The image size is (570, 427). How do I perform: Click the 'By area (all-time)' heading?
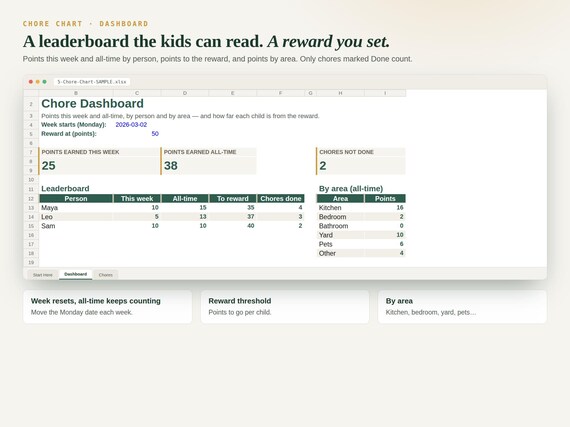pyautogui.click(x=351, y=189)
